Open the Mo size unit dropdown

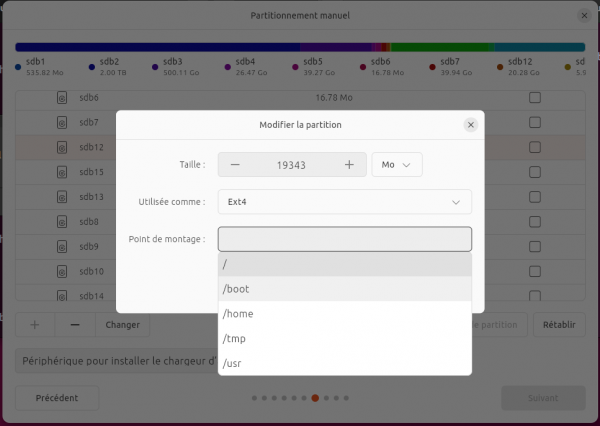pos(397,165)
